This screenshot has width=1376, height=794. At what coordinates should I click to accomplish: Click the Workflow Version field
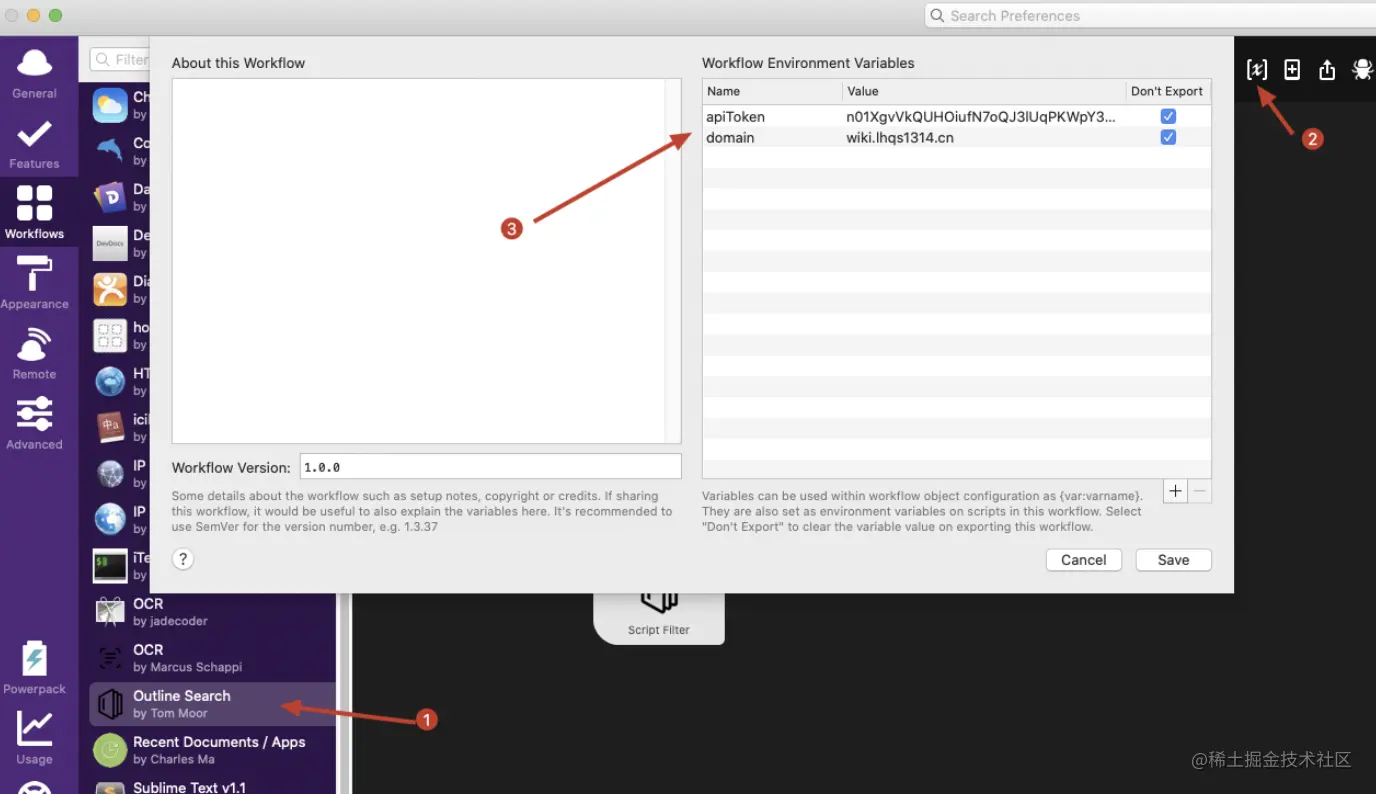coord(490,467)
